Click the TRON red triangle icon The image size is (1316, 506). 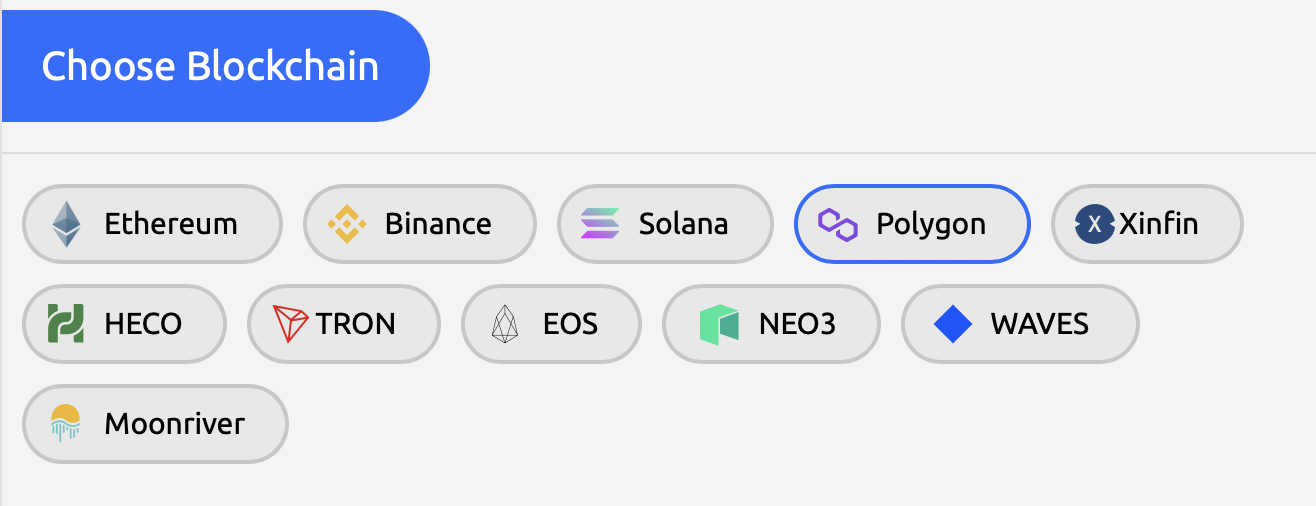pos(291,324)
